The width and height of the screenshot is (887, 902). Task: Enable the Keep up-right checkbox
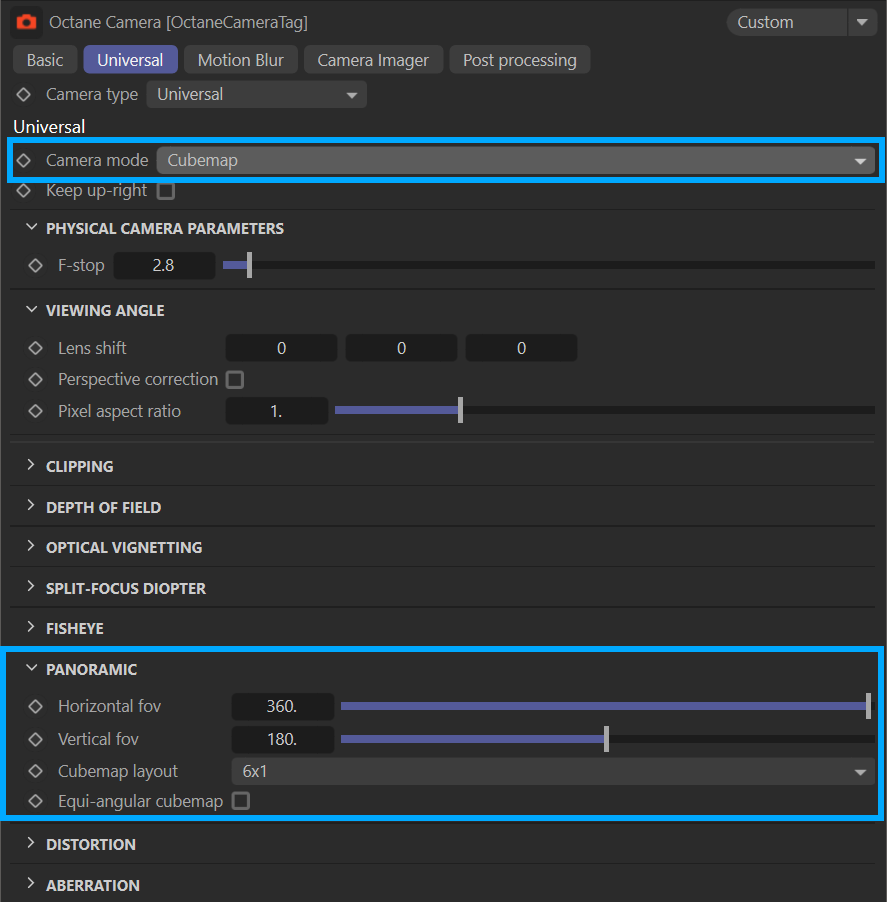tap(166, 191)
